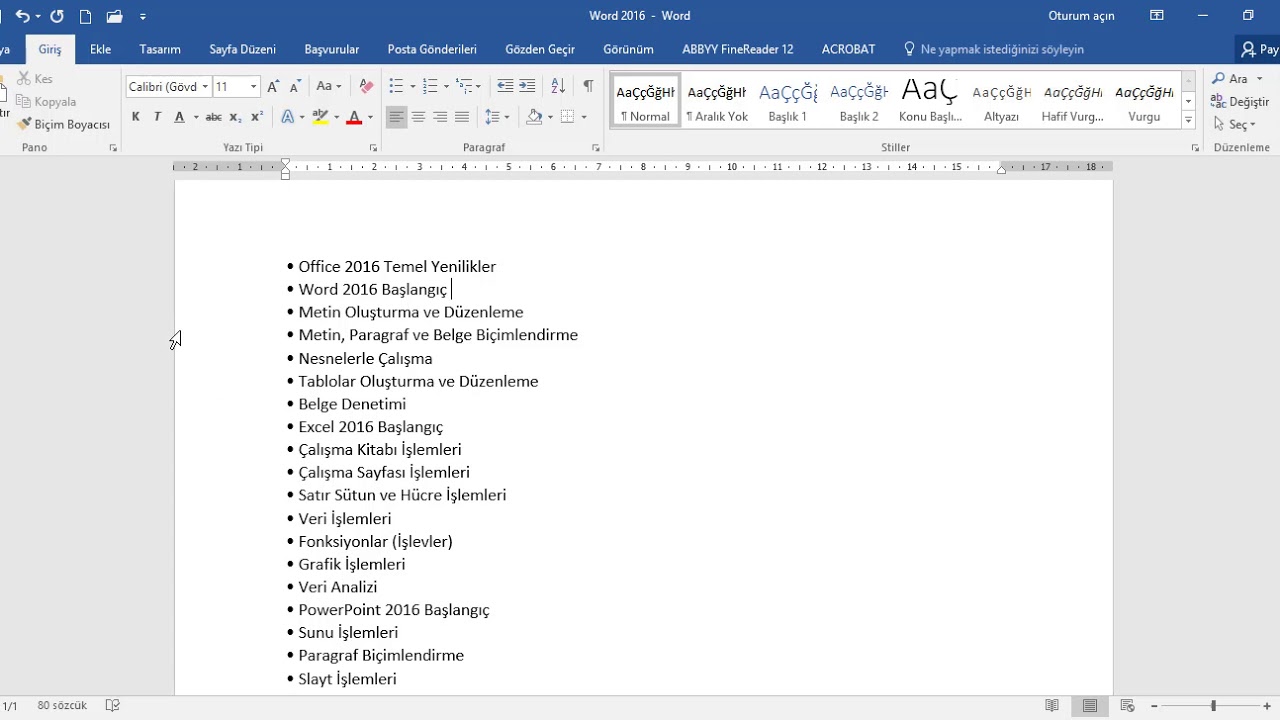The width and height of the screenshot is (1280, 720).
Task: Open the font size 11 dropdown
Action: click(253, 87)
